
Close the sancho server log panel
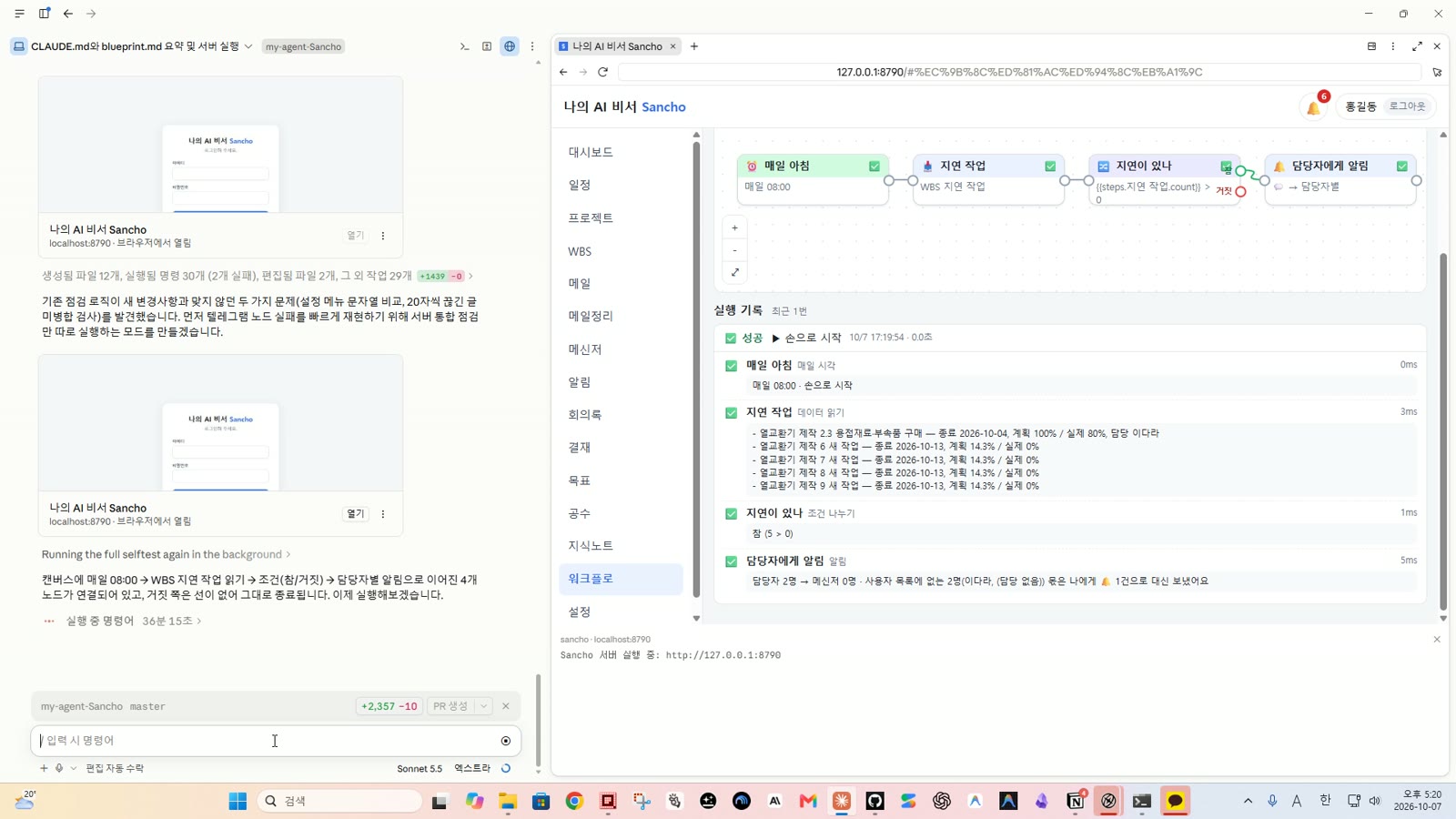tap(1437, 640)
